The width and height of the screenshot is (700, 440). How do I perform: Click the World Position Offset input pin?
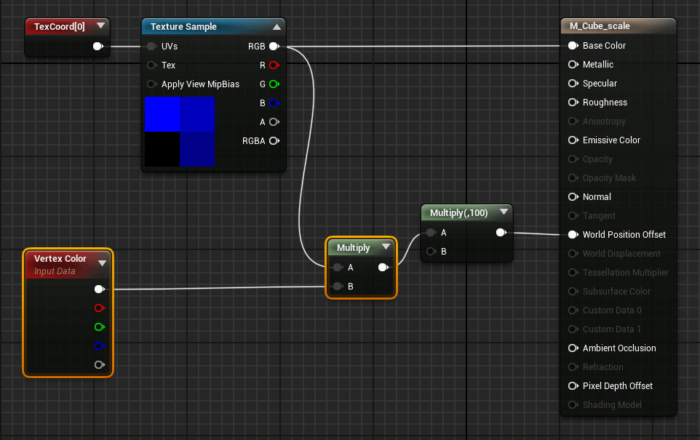pyautogui.click(x=573, y=235)
